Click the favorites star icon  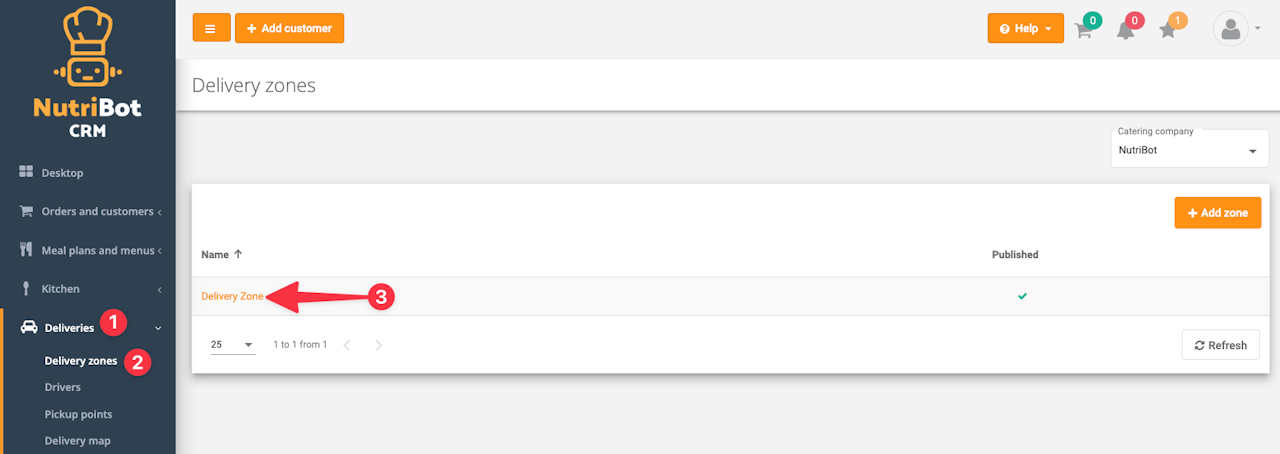(1168, 30)
